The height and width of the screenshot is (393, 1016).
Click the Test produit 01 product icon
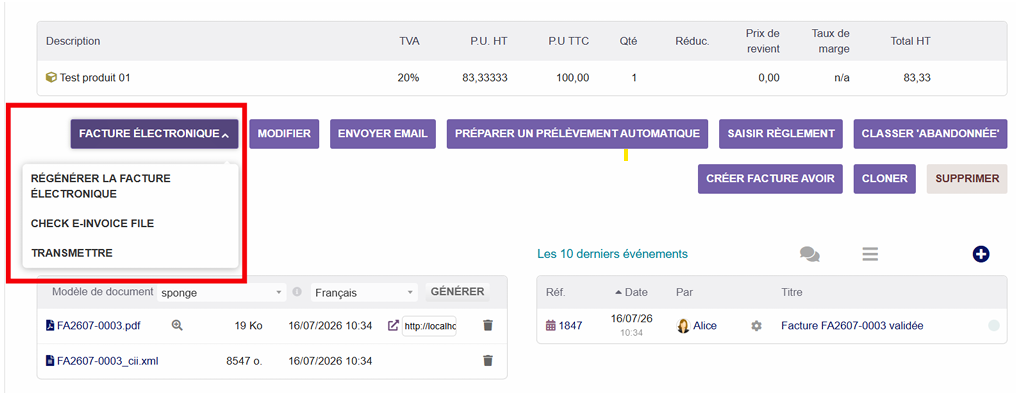51,78
